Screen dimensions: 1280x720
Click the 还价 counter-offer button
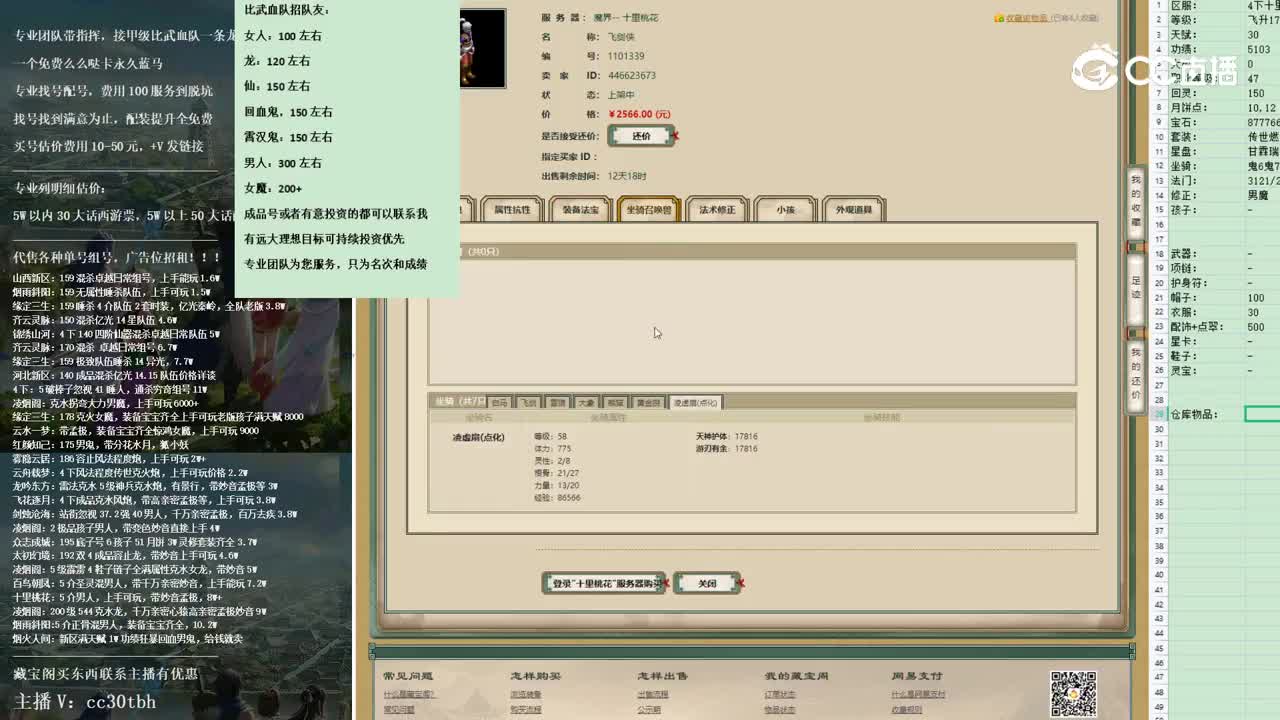tap(641, 134)
